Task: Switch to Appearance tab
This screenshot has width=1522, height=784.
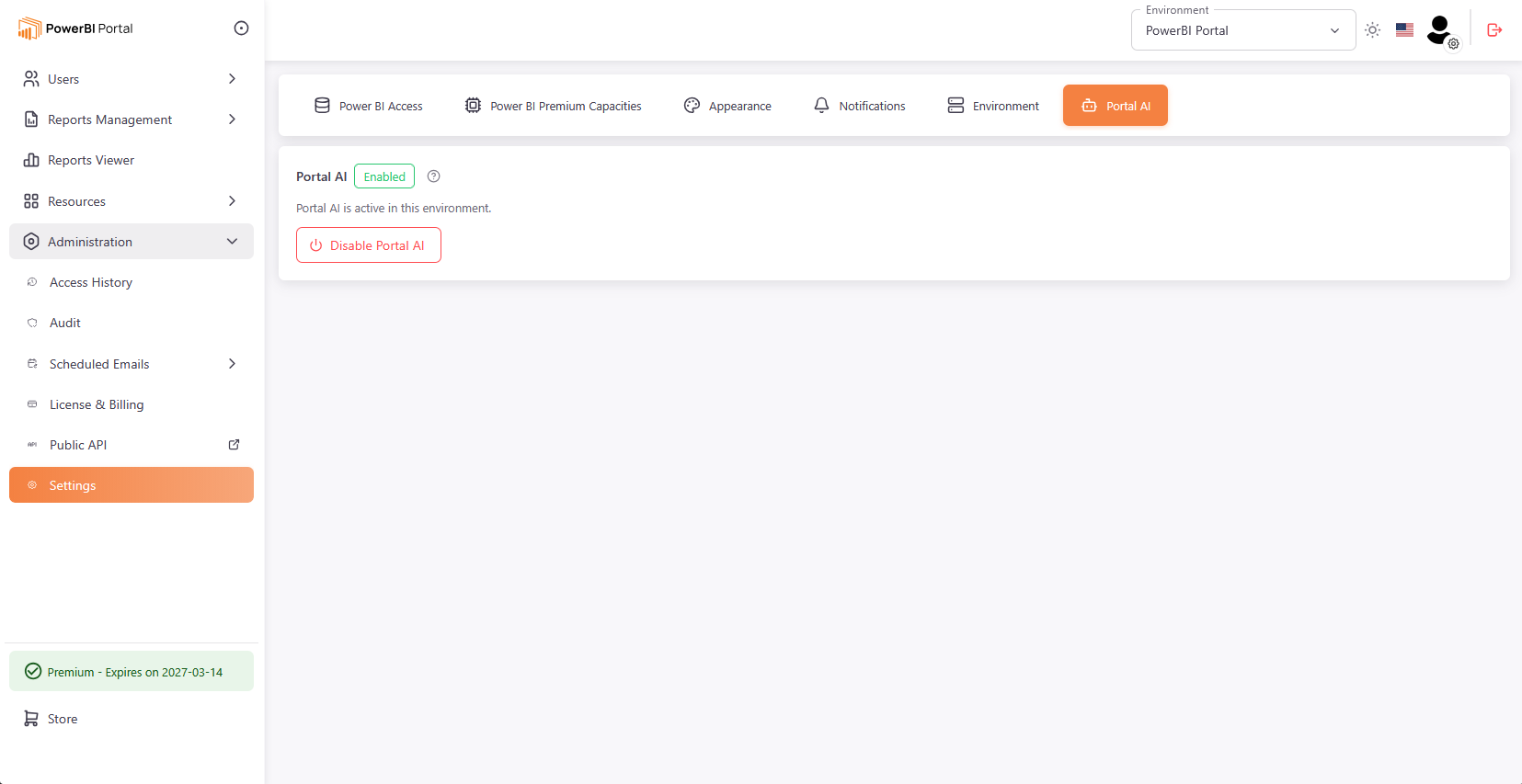Action: coord(727,106)
